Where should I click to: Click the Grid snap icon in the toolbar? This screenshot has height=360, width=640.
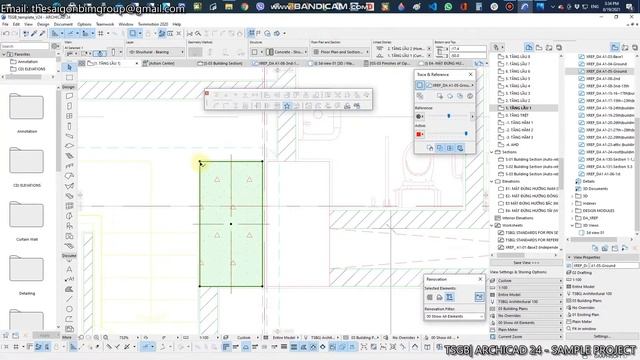(x=100, y=33)
